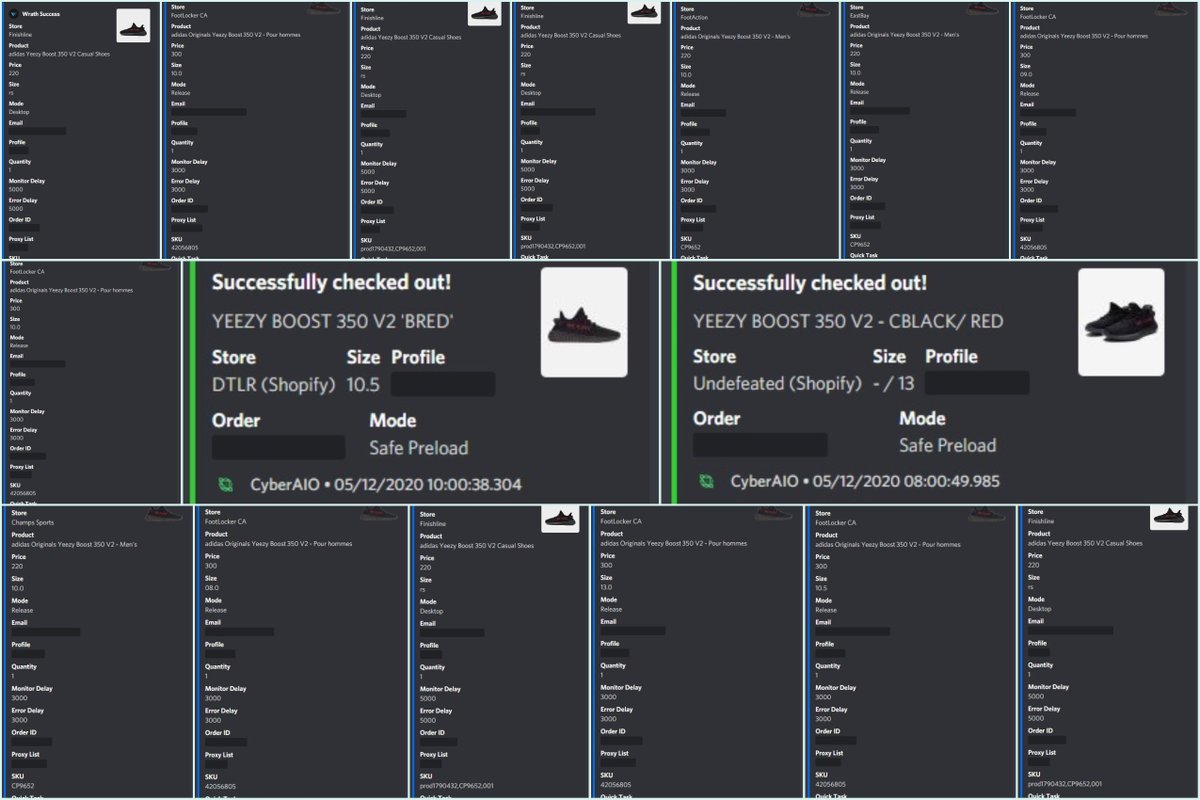Click the Profile label in the Undefeated card
Image resolution: width=1200 pixels, height=800 pixels.
(x=951, y=356)
